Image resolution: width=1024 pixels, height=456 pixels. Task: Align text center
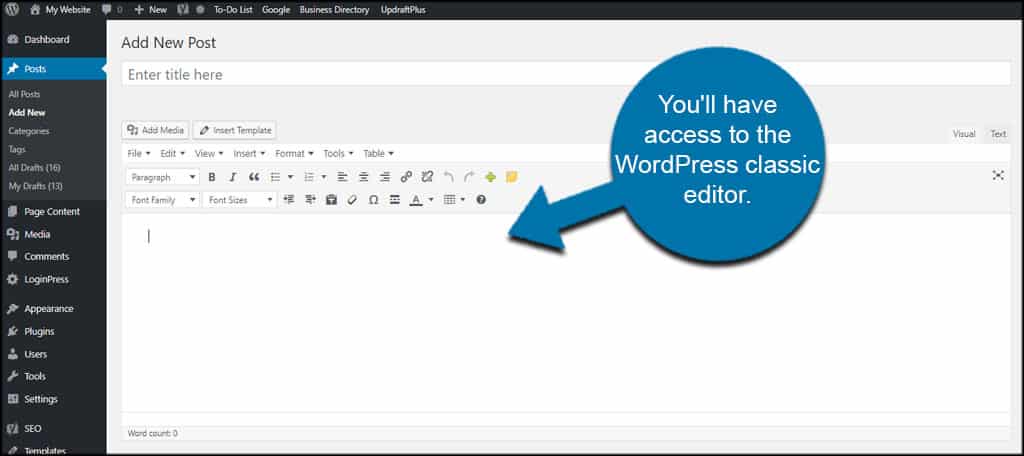coord(364,177)
